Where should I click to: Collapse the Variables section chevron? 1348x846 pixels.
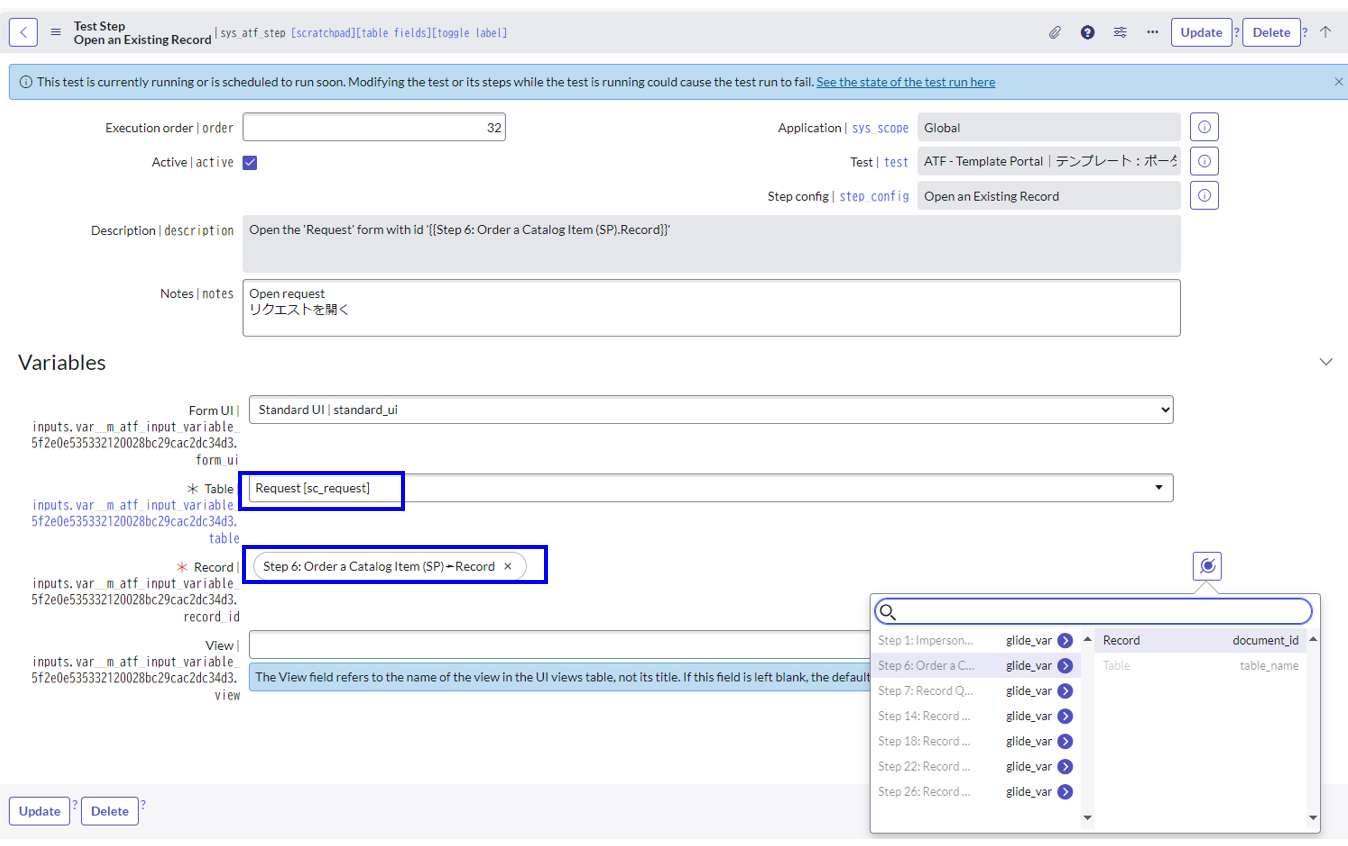[1326, 361]
